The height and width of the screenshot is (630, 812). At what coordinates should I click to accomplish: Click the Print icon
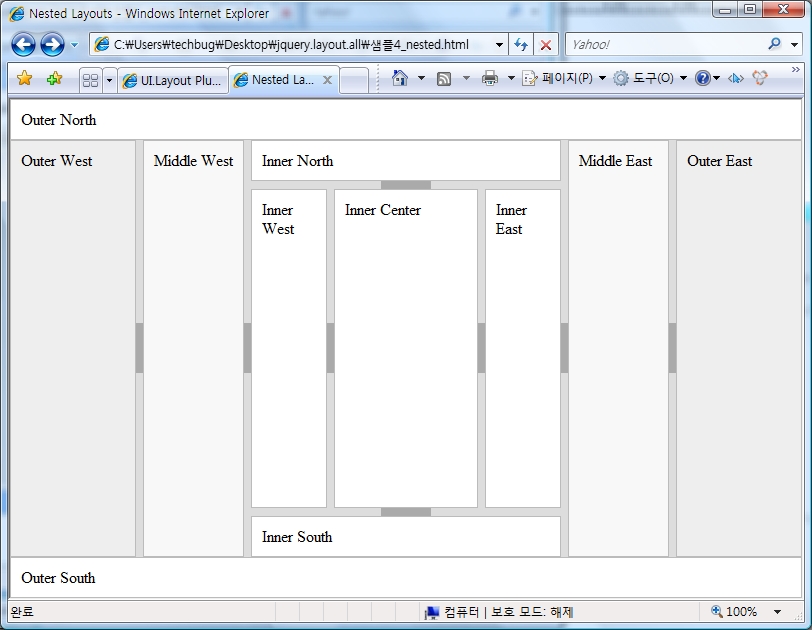[489, 78]
